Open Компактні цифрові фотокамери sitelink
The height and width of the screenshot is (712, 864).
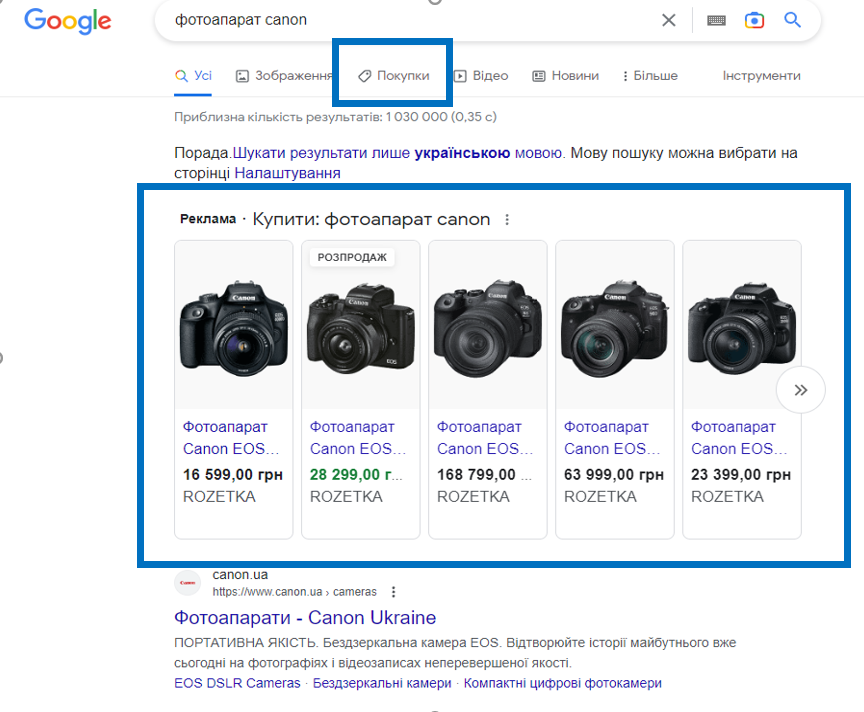tap(563, 683)
